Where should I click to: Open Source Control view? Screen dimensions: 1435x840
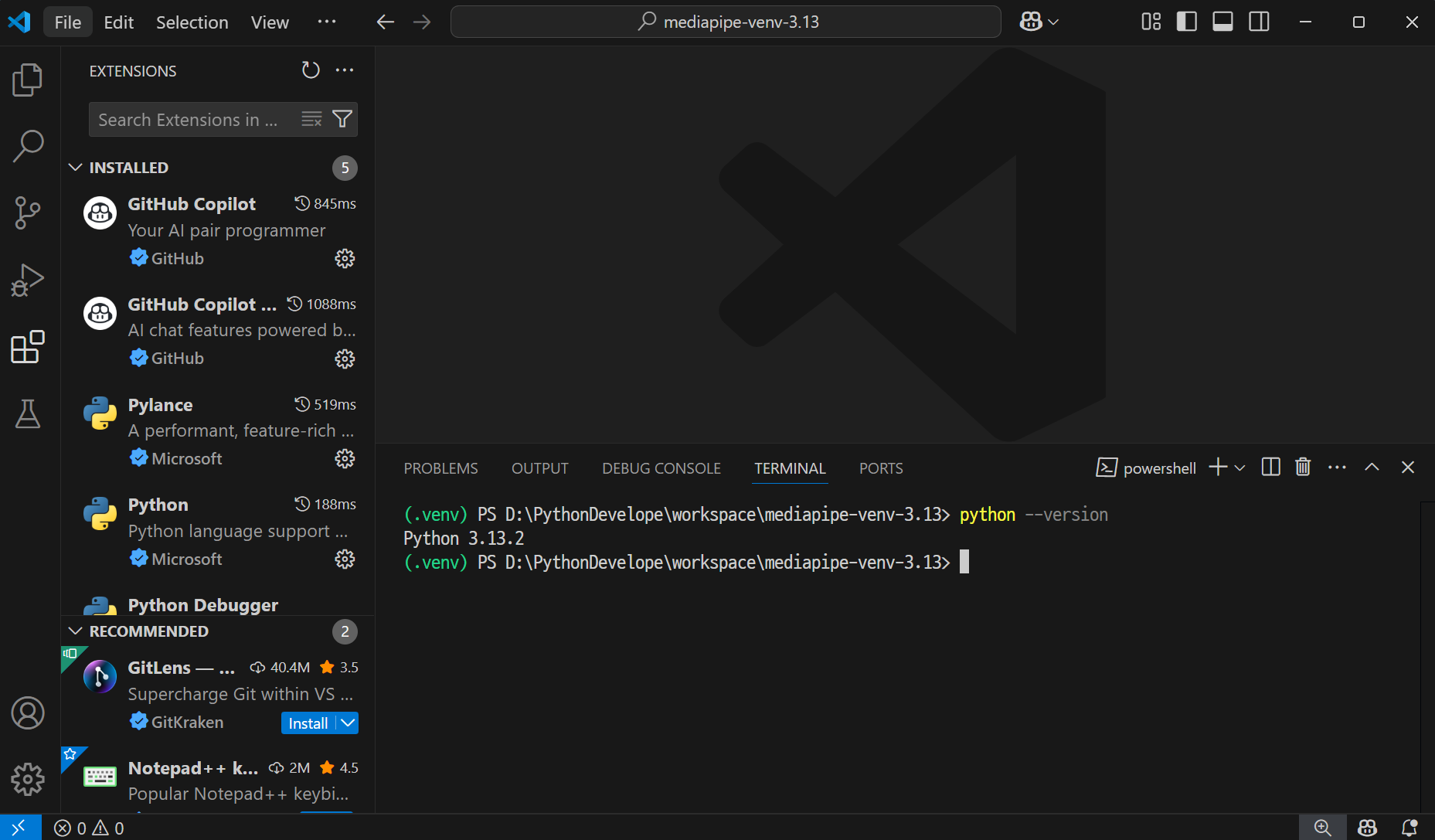pyautogui.click(x=28, y=213)
